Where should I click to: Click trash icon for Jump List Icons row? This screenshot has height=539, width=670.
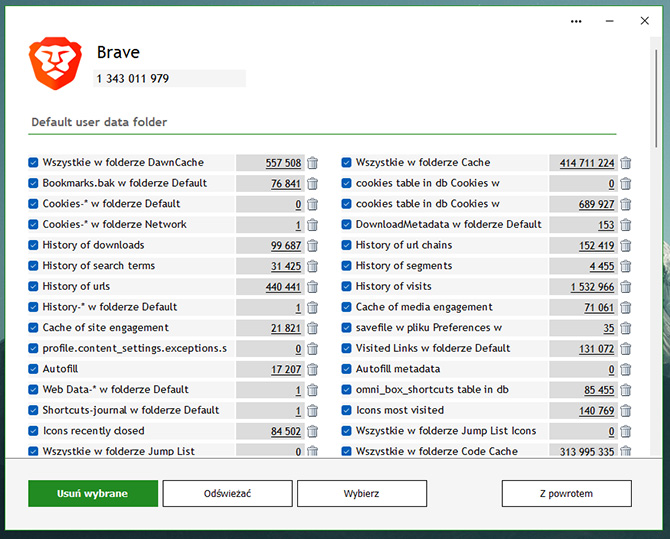tap(626, 431)
